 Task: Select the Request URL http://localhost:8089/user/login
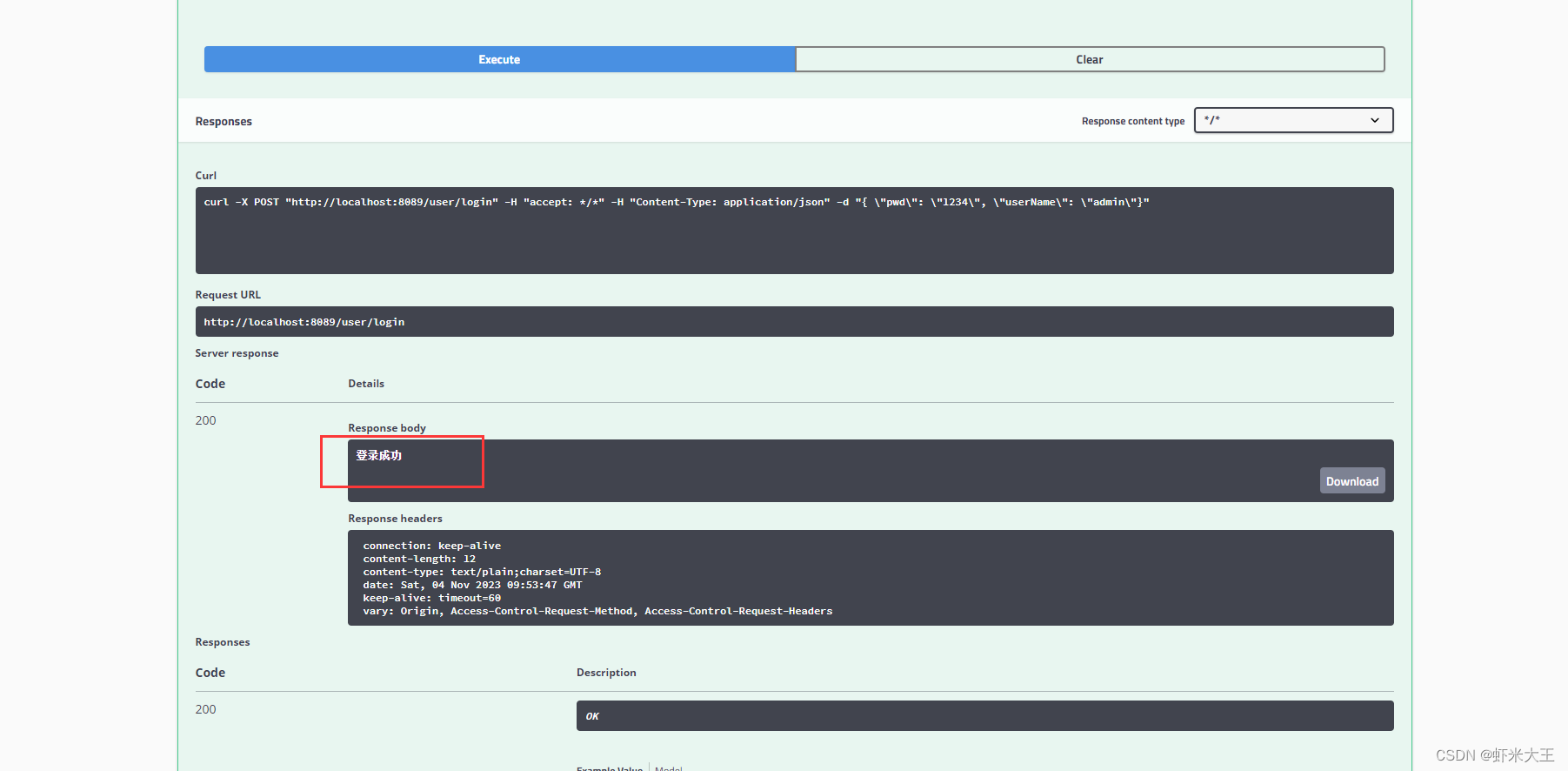pos(304,322)
